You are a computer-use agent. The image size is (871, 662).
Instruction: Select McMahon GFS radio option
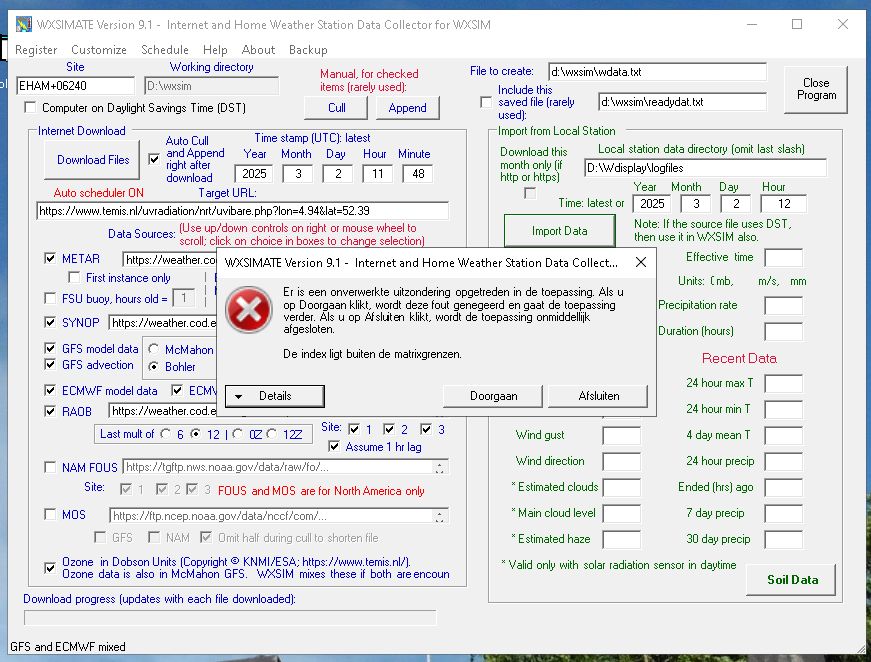(153, 349)
